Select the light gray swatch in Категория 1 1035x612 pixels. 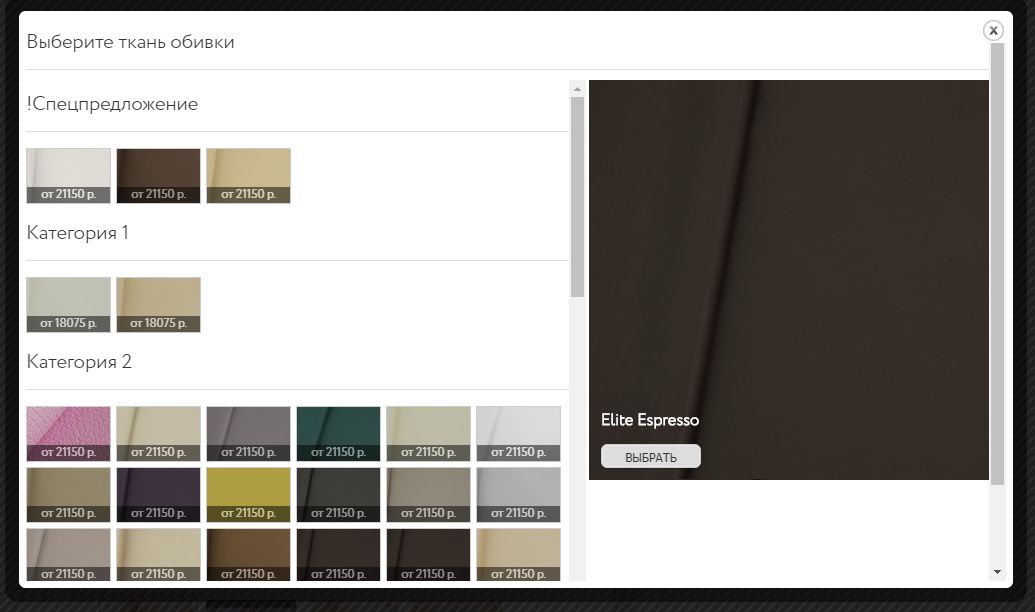click(68, 299)
